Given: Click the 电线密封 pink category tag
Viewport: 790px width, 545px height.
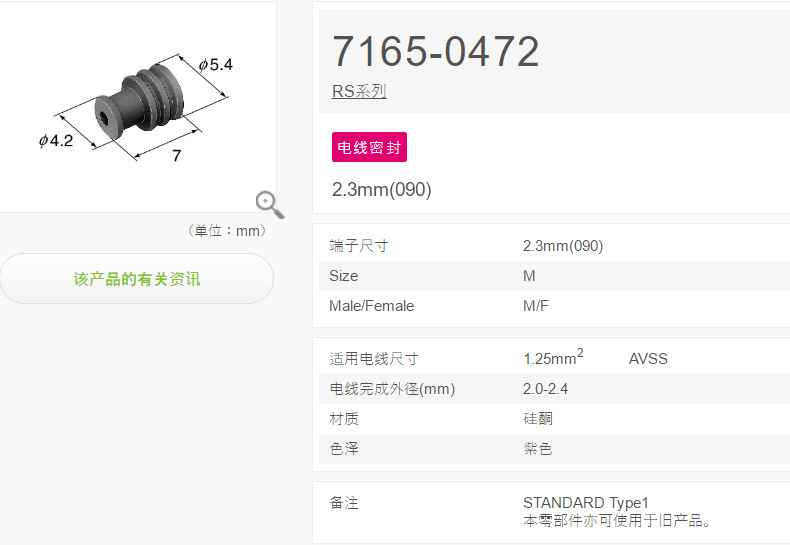Looking at the screenshot, I should (x=369, y=147).
